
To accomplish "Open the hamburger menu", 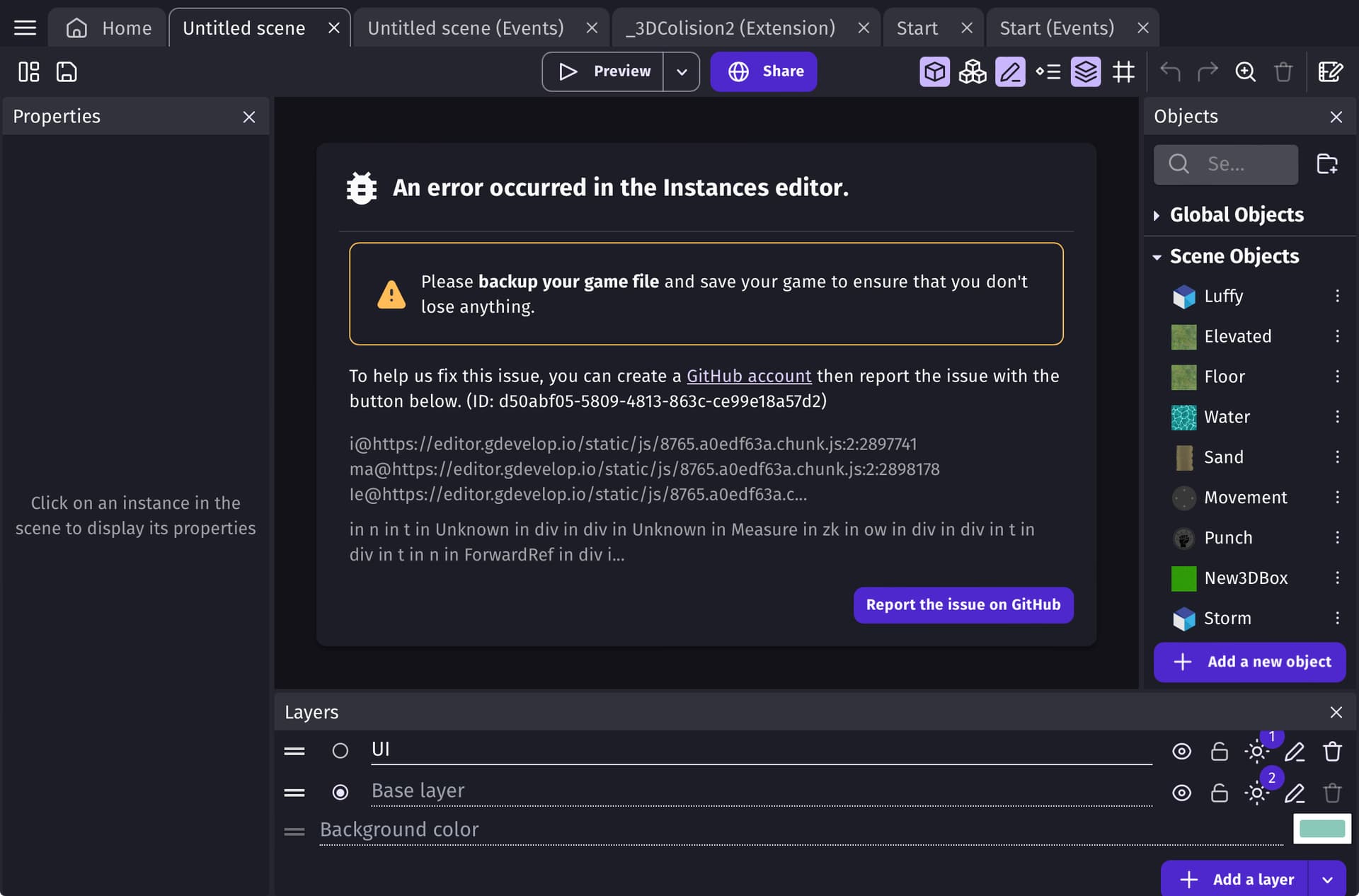I will click(23, 28).
